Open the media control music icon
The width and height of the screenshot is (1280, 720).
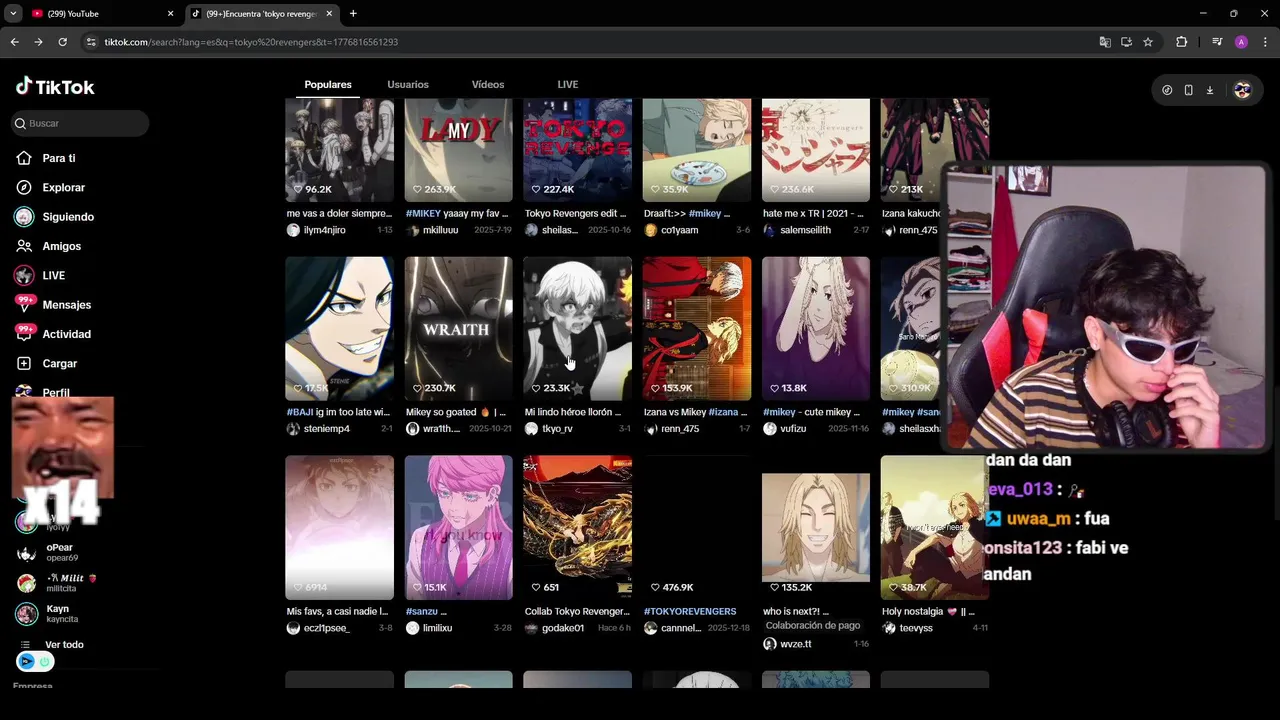coord(1217,42)
